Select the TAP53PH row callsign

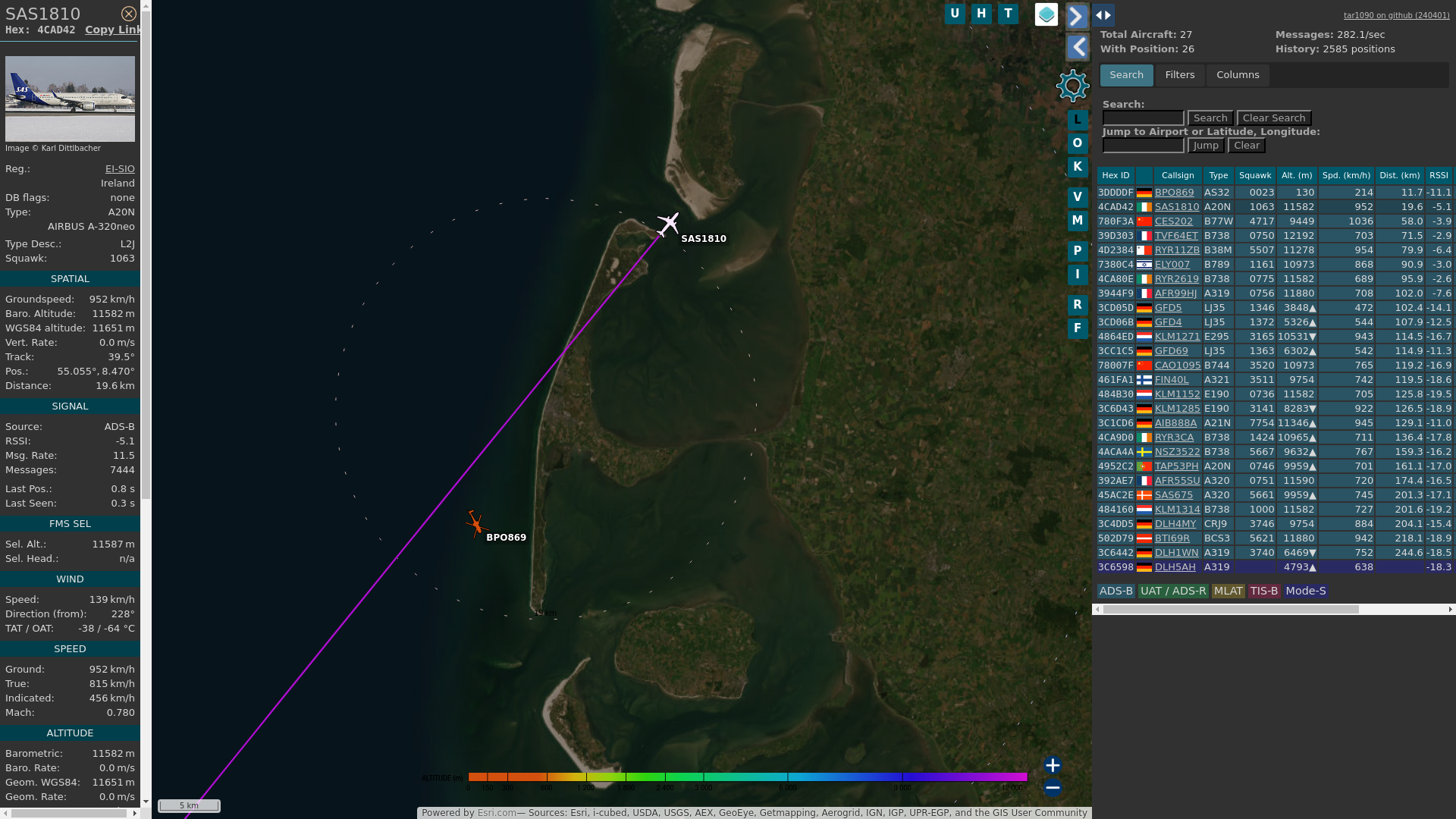[1176, 466]
